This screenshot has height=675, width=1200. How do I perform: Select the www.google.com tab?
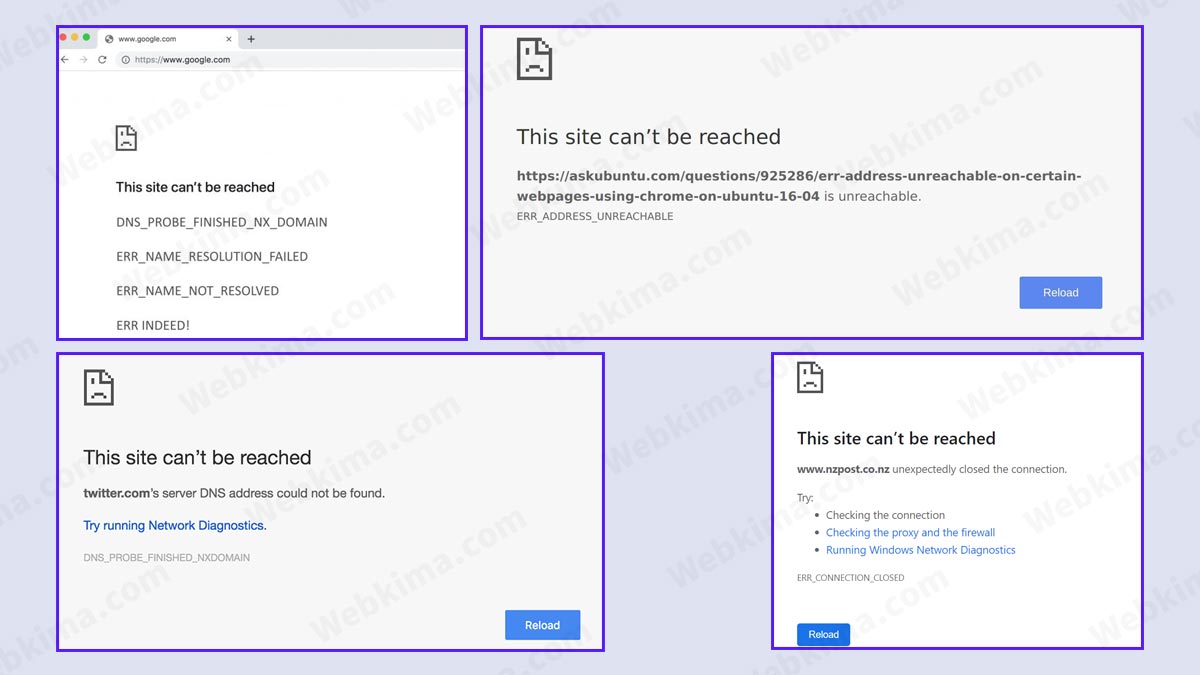tap(168, 39)
